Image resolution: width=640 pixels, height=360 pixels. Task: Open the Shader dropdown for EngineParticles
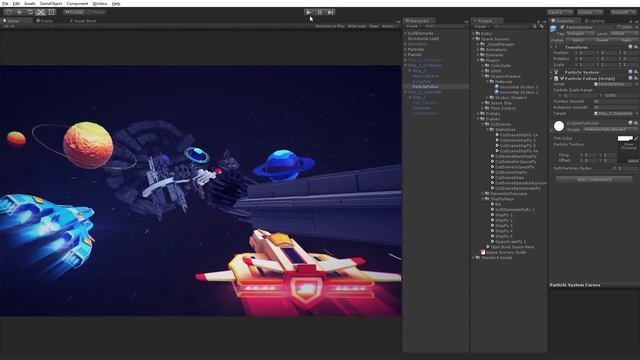[x=610, y=129]
